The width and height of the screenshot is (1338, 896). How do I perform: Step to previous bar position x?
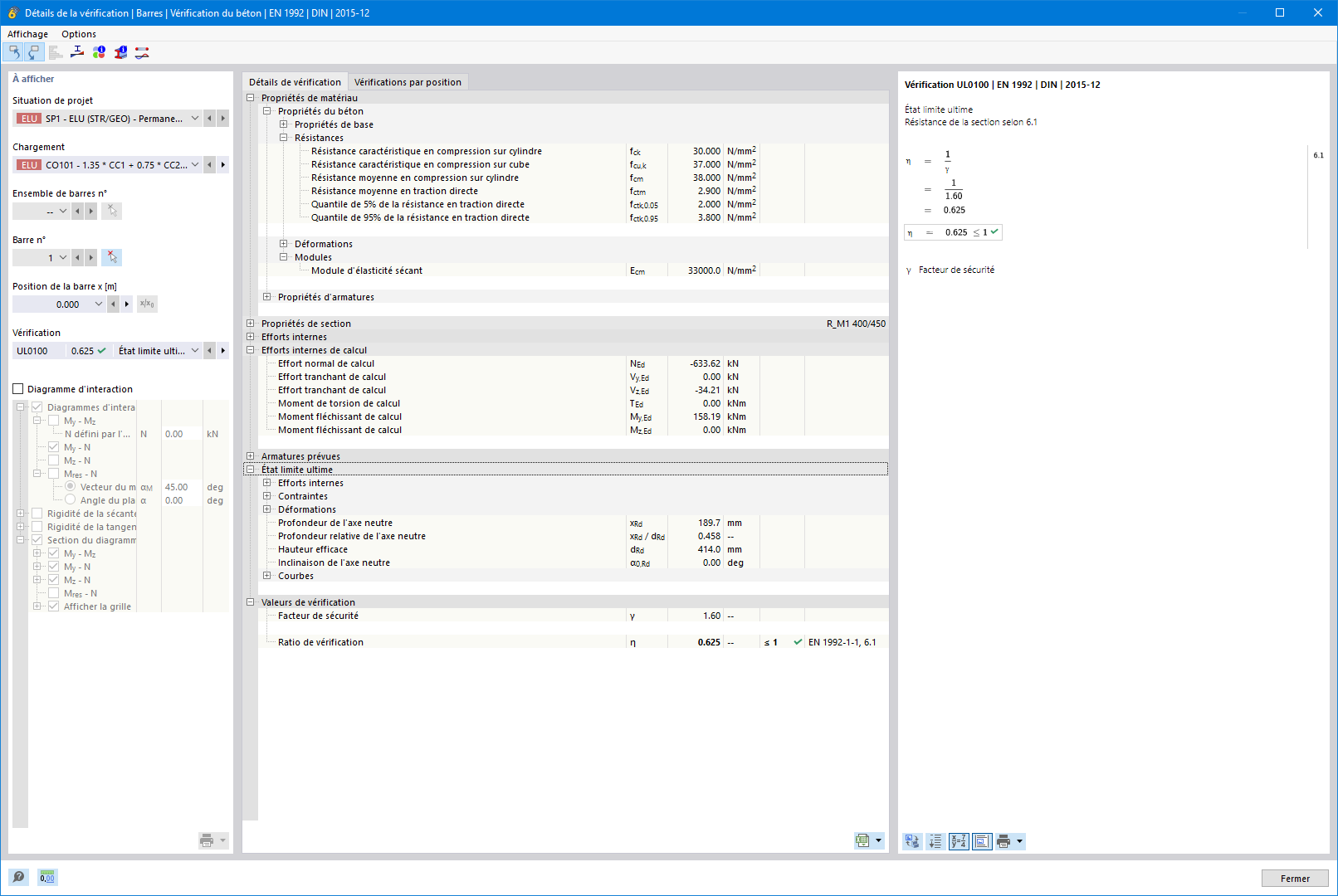pyautogui.click(x=114, y=304)
